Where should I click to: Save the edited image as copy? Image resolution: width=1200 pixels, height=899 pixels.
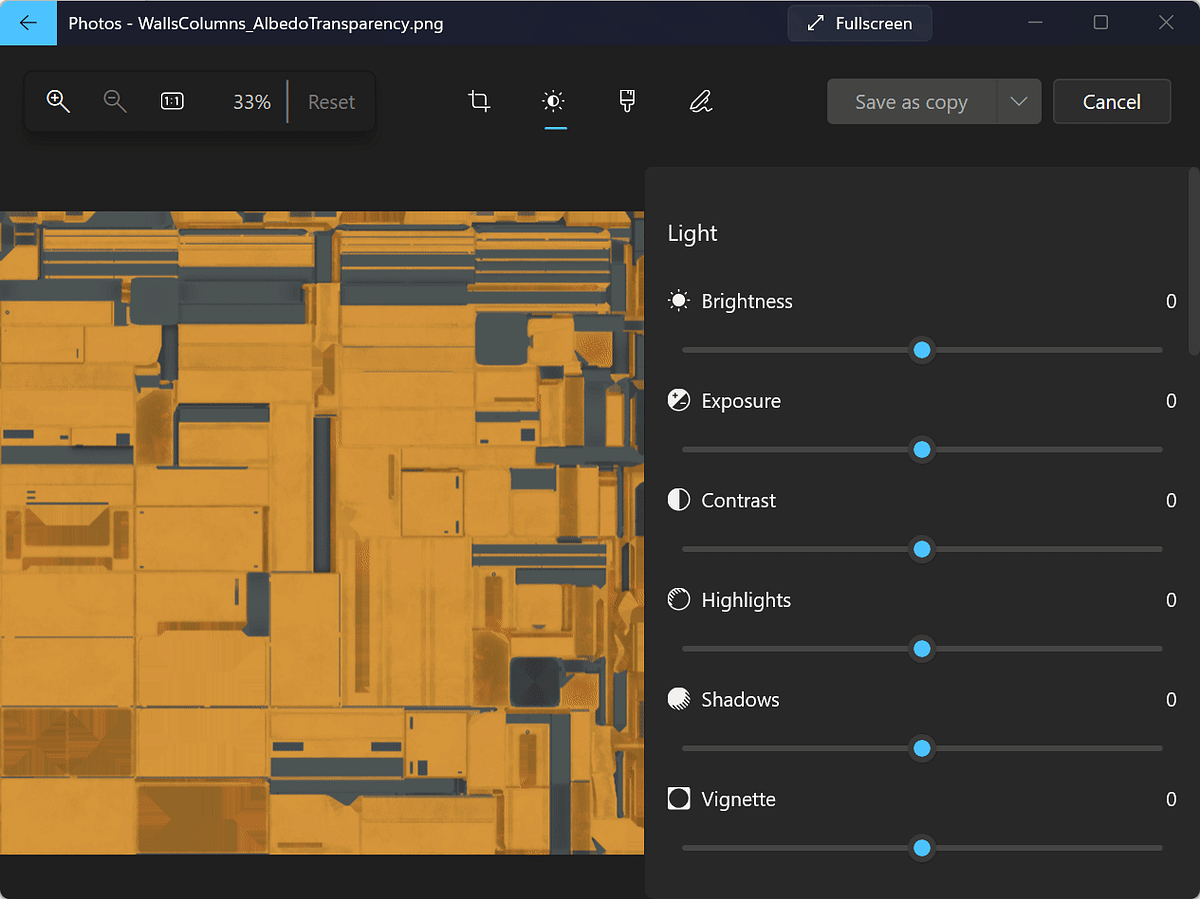tap(911, 101)
